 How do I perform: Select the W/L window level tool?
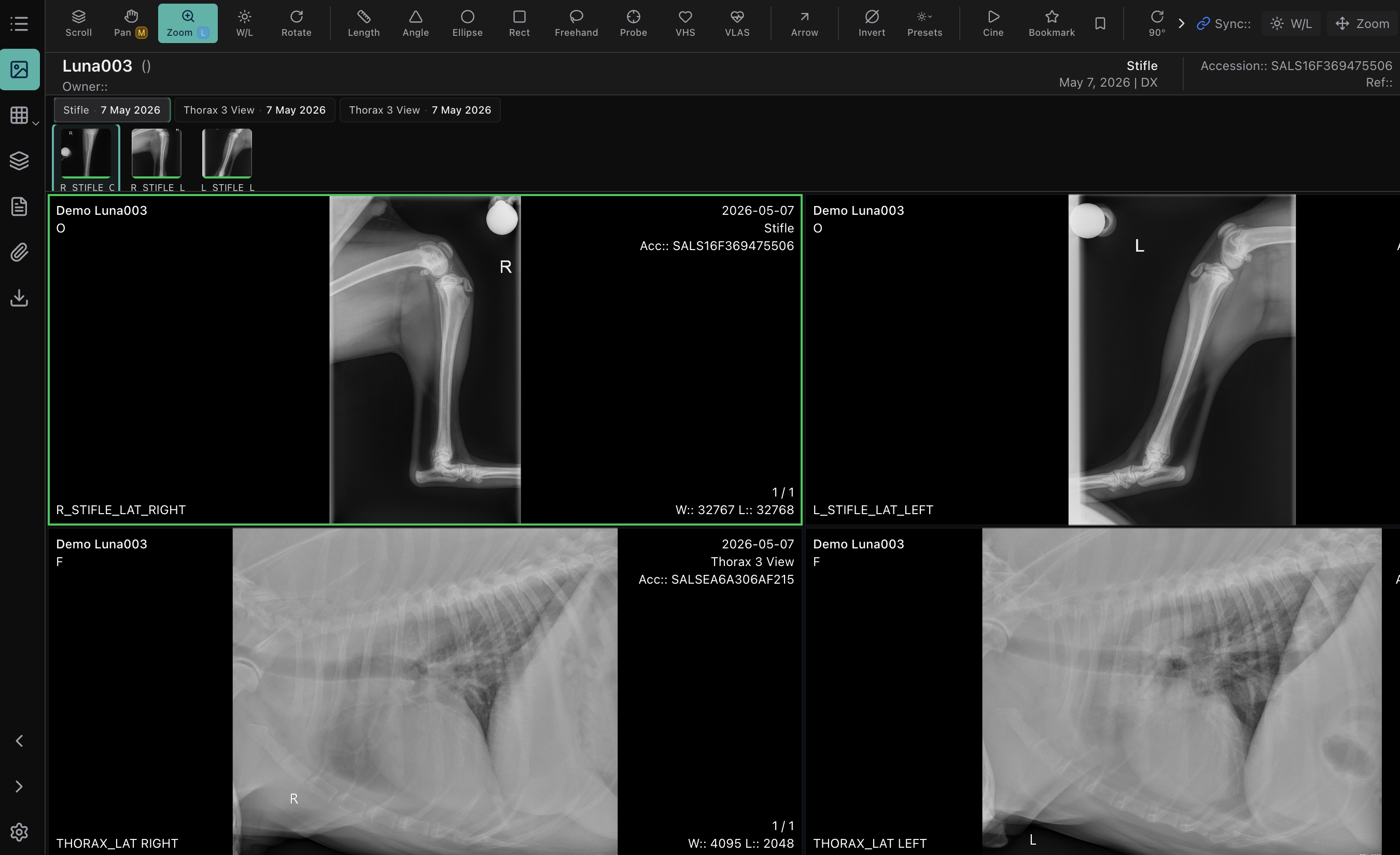(x=244, y=23)
